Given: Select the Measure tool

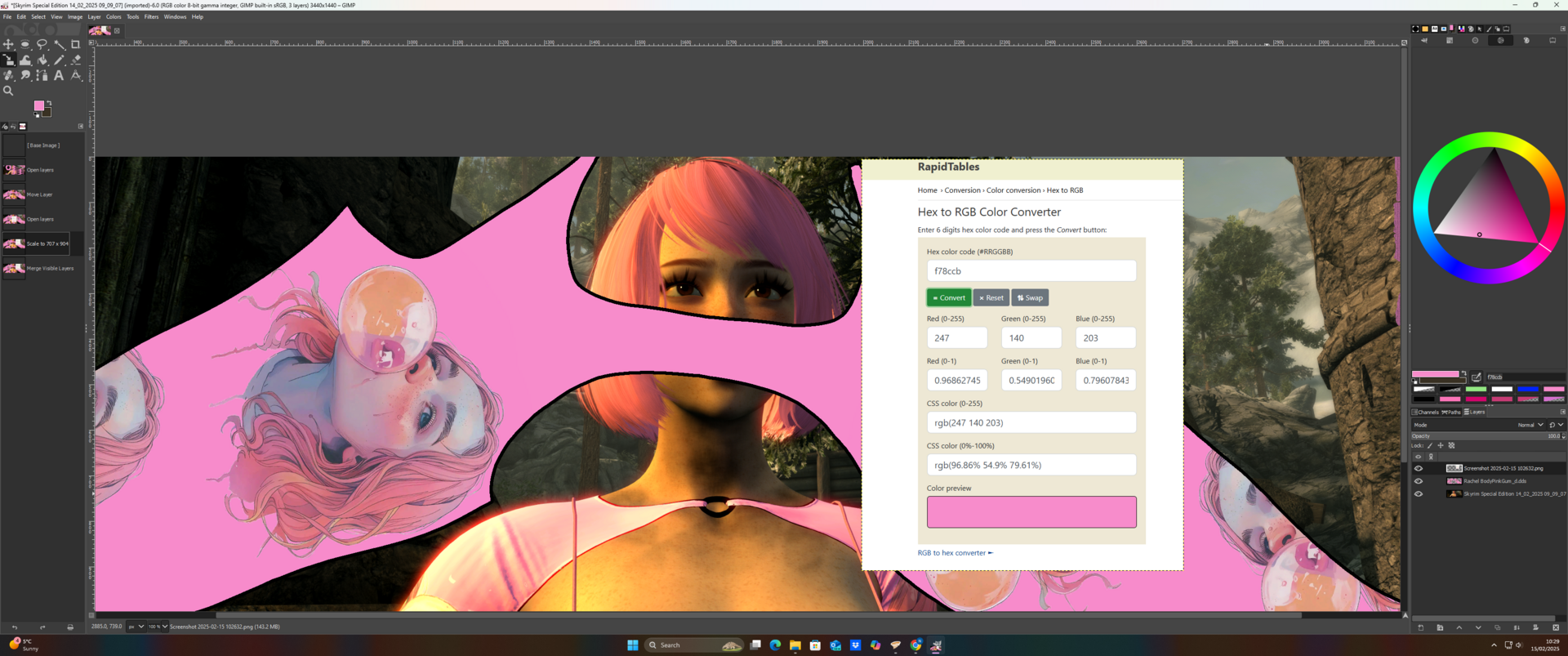Looking at the screenshot, I should [76, 75].
